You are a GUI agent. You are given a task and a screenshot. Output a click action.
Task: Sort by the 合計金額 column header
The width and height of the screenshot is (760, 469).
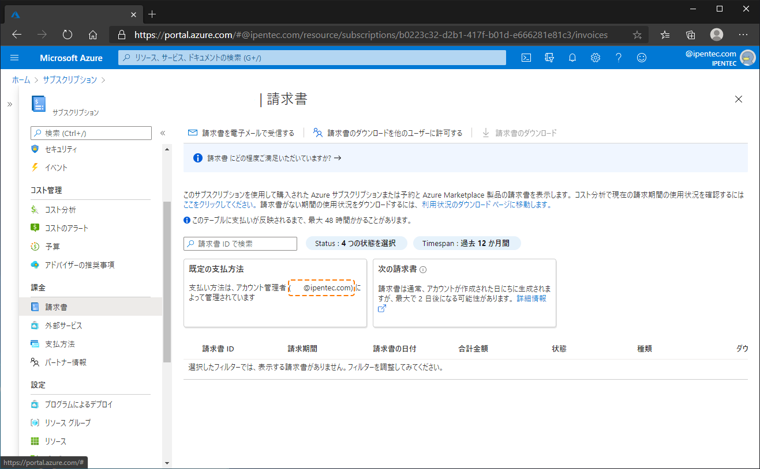tap(473, 348)
